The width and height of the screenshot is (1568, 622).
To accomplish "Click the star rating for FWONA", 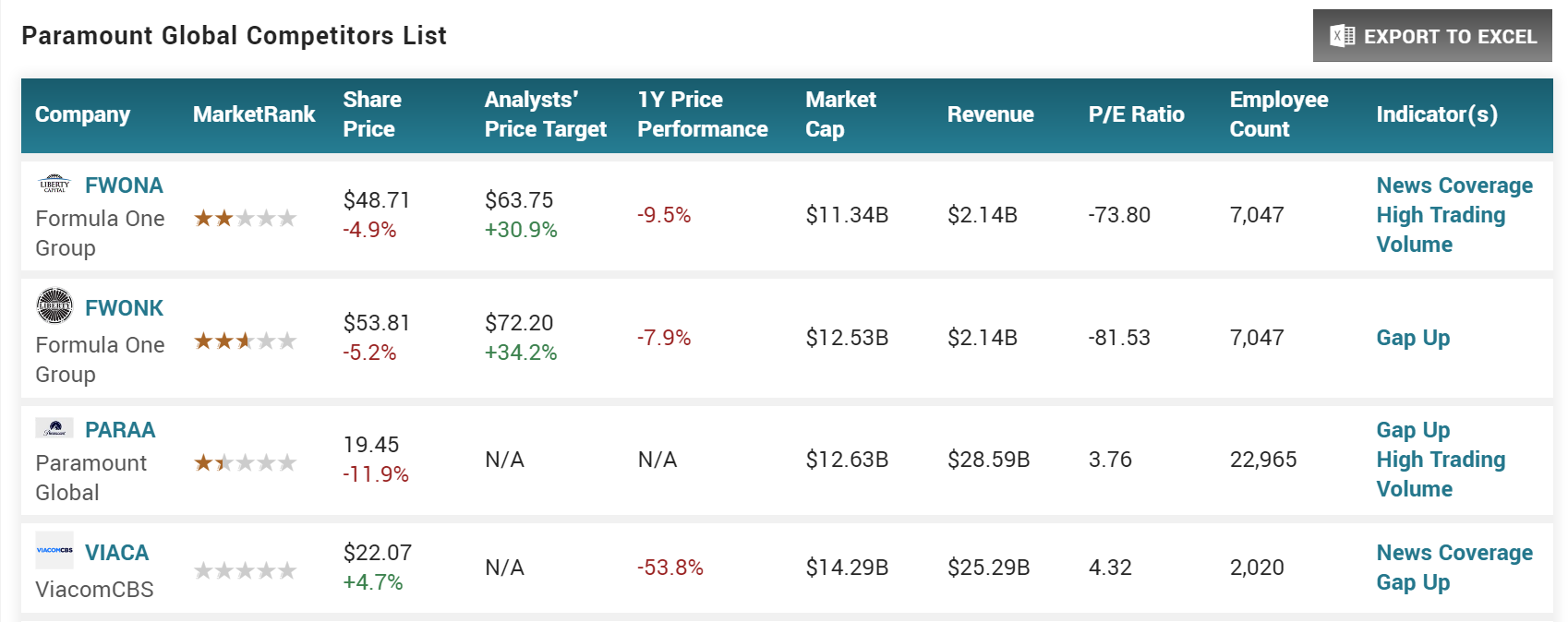I will pyautogui.click(x=245, y=219).
